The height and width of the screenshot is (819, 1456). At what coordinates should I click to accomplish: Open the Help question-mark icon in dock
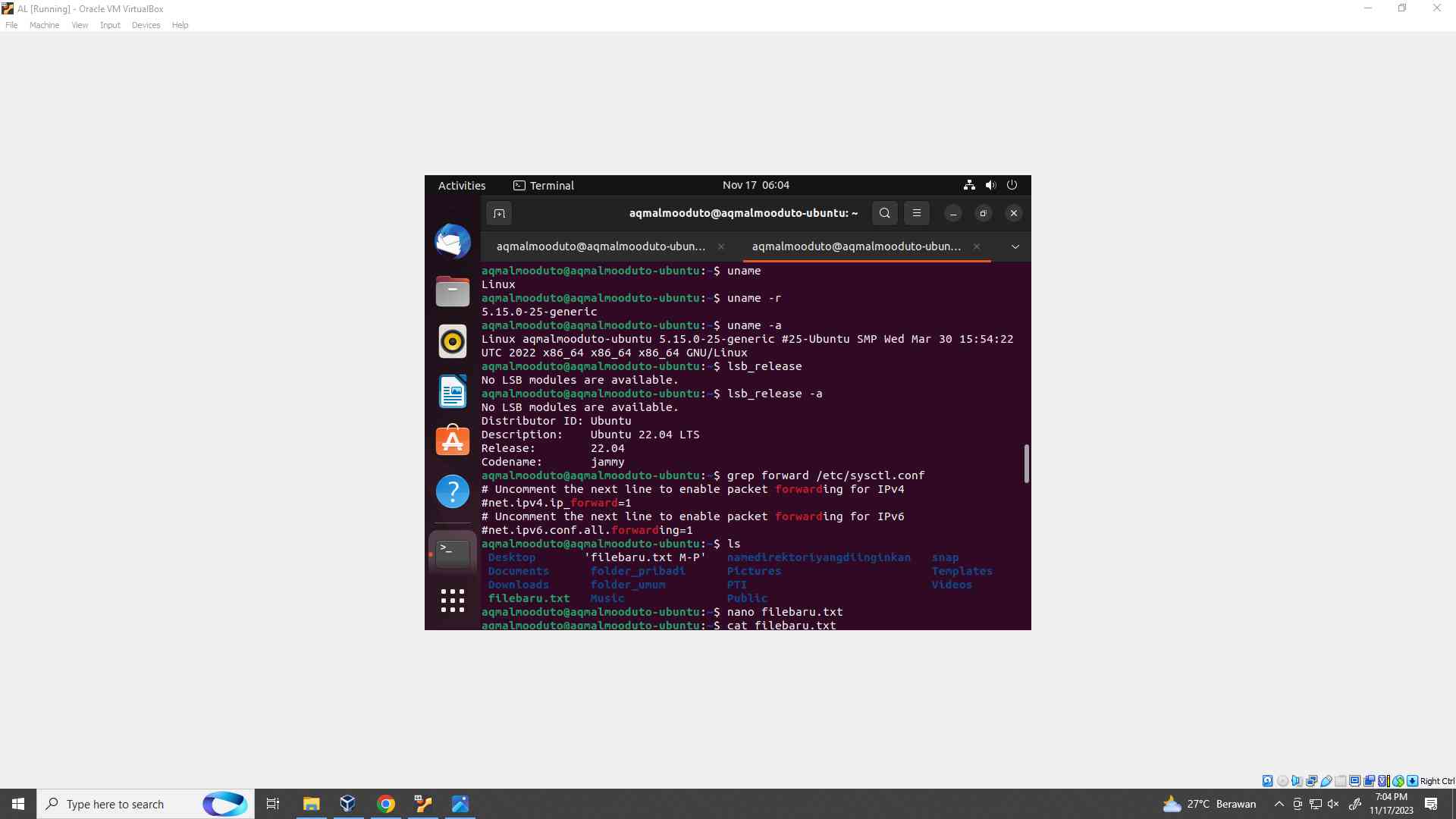coord(453,491)
